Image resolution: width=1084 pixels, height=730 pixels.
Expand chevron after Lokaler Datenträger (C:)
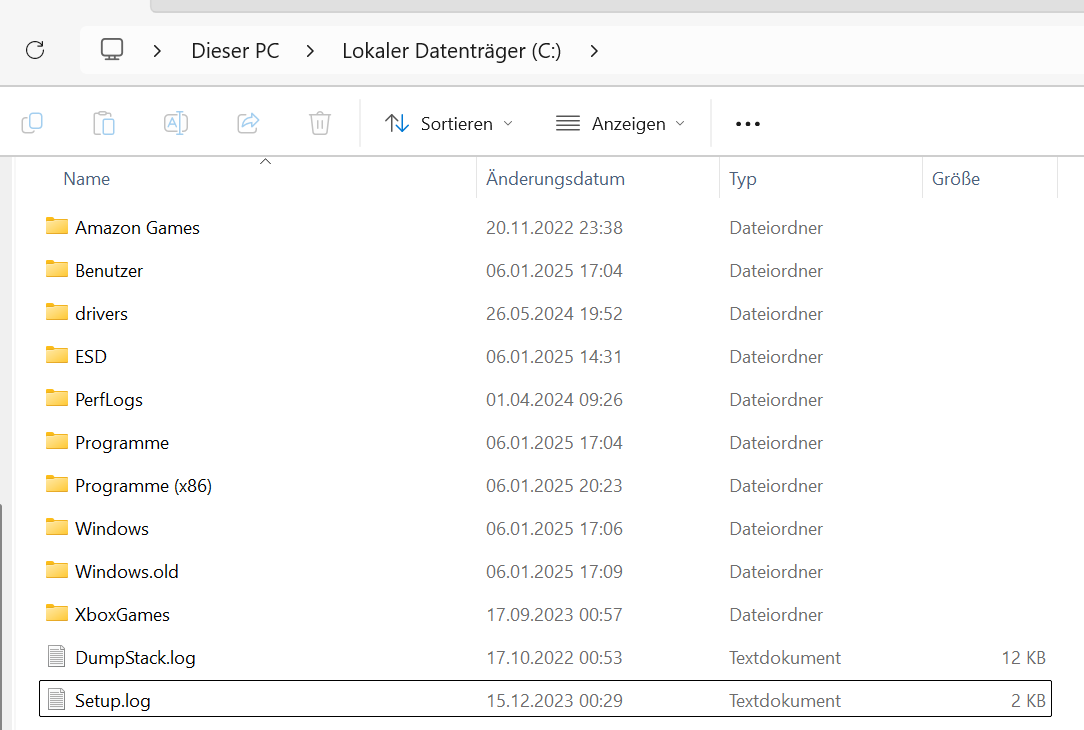(x=594, y=50)
